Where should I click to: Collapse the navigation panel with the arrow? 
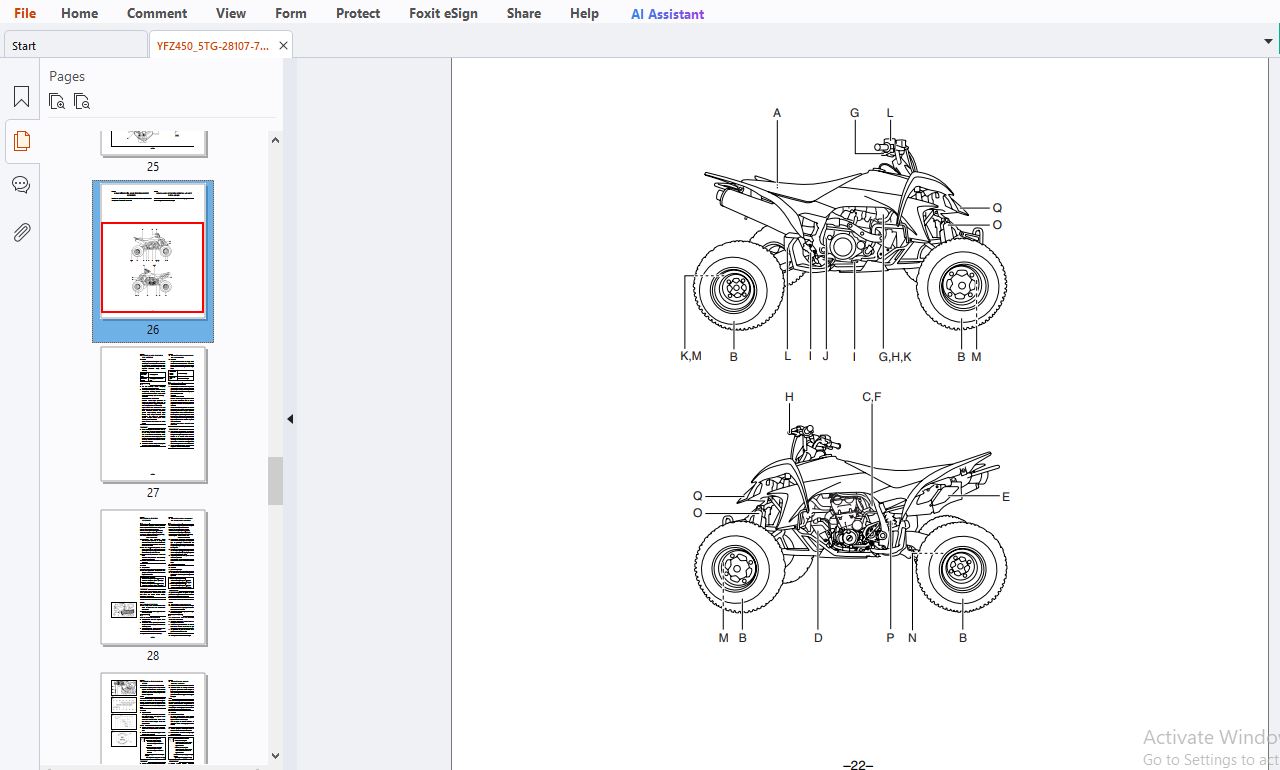tap(290, 419)
